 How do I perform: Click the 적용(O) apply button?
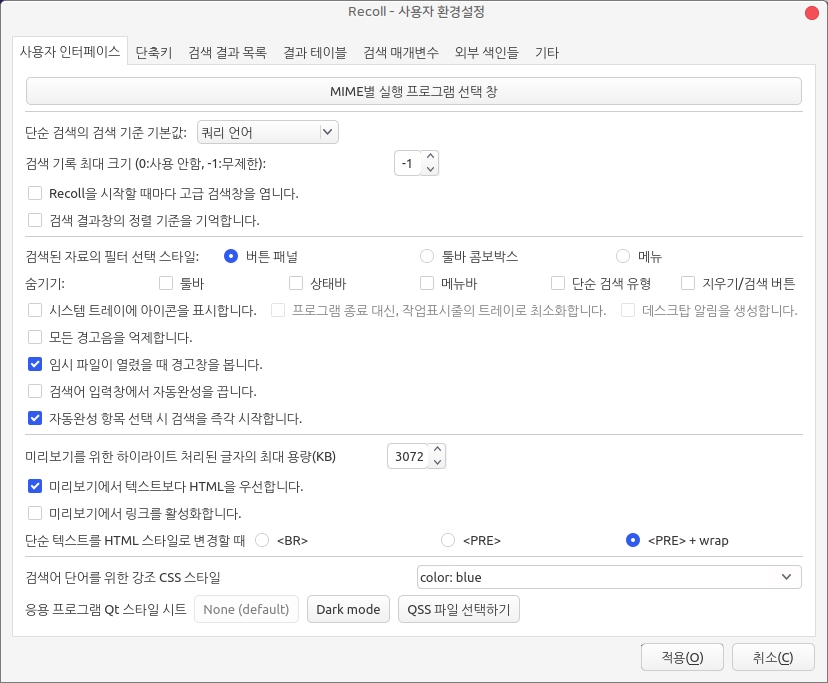click(x=682, y=657)
